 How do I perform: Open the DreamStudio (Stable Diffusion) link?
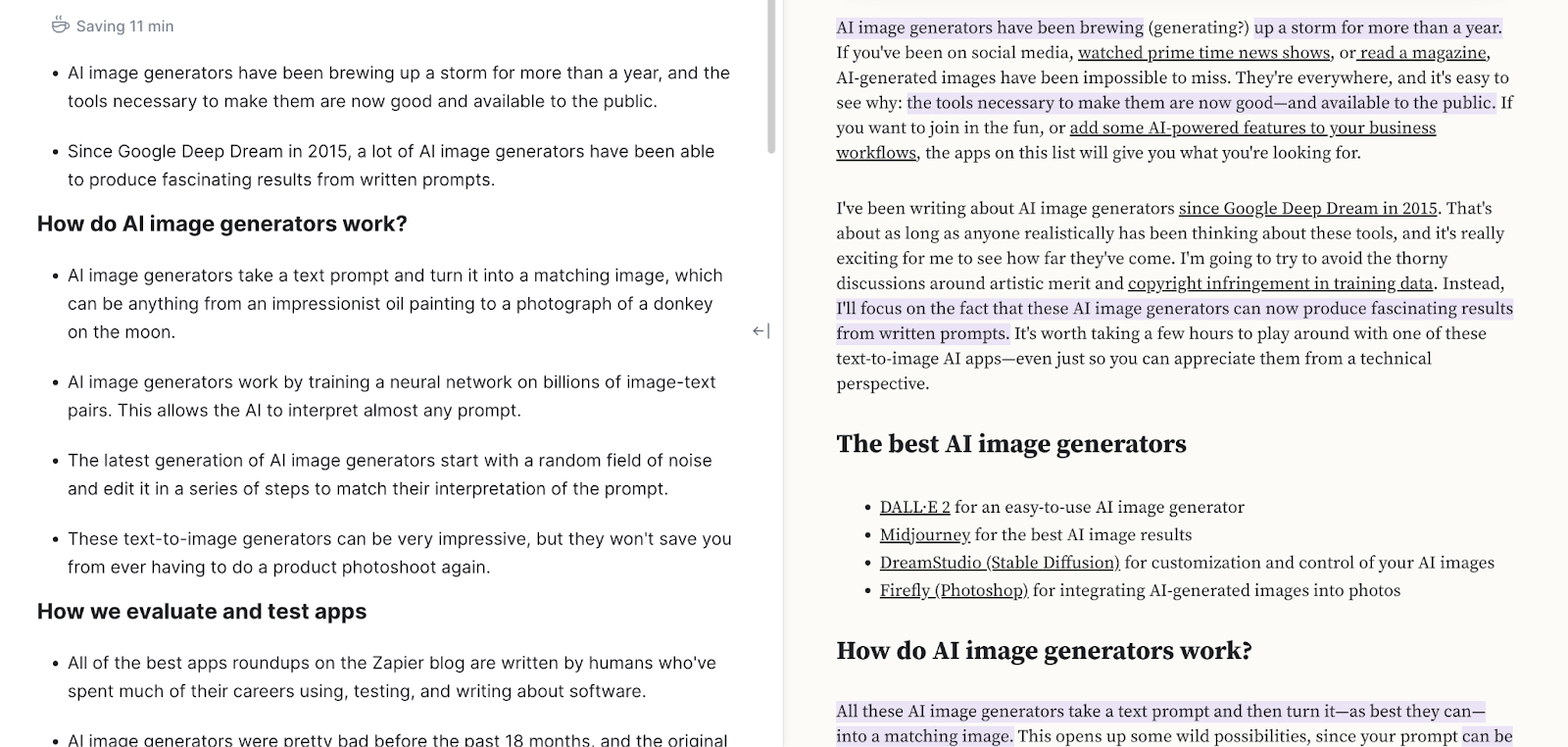coord(1000,563)
